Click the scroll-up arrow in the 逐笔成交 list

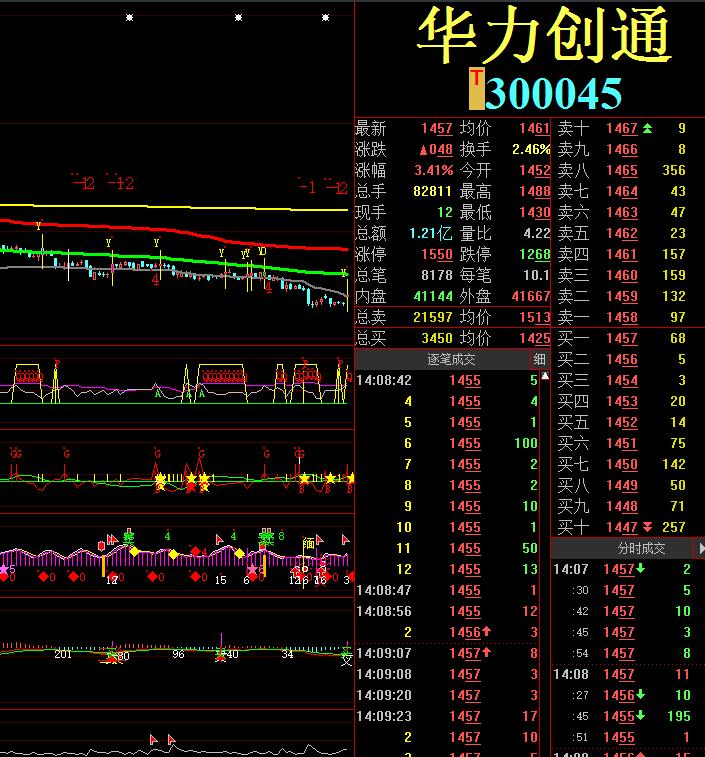coord(545,376)
